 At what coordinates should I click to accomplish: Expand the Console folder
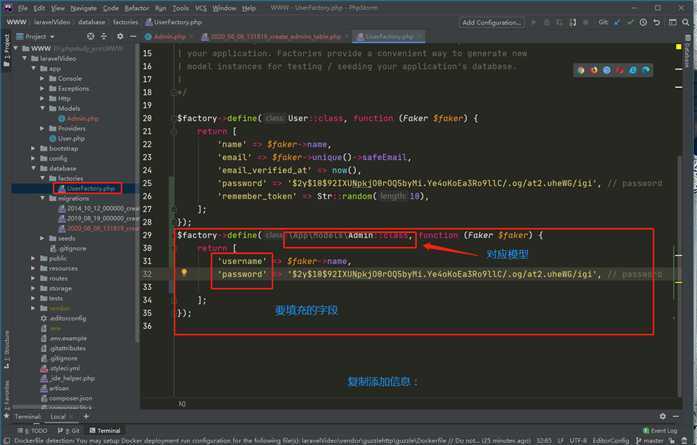pos(42,78)
